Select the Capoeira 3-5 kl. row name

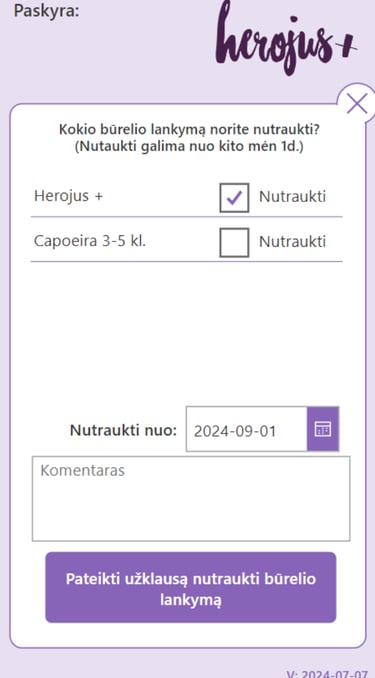[x=90, y=241]
